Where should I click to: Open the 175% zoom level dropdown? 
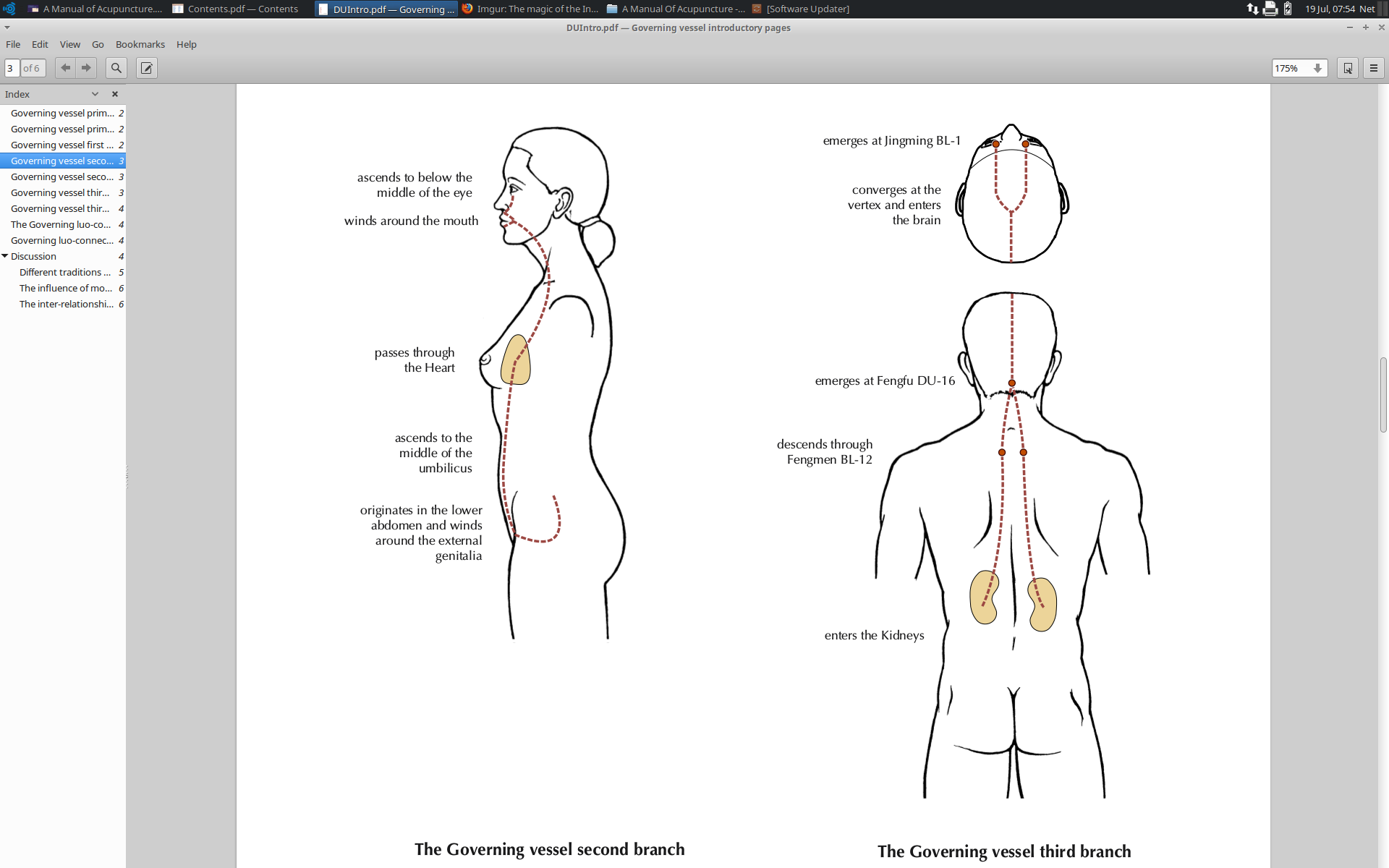click(x=1317, y=68)
